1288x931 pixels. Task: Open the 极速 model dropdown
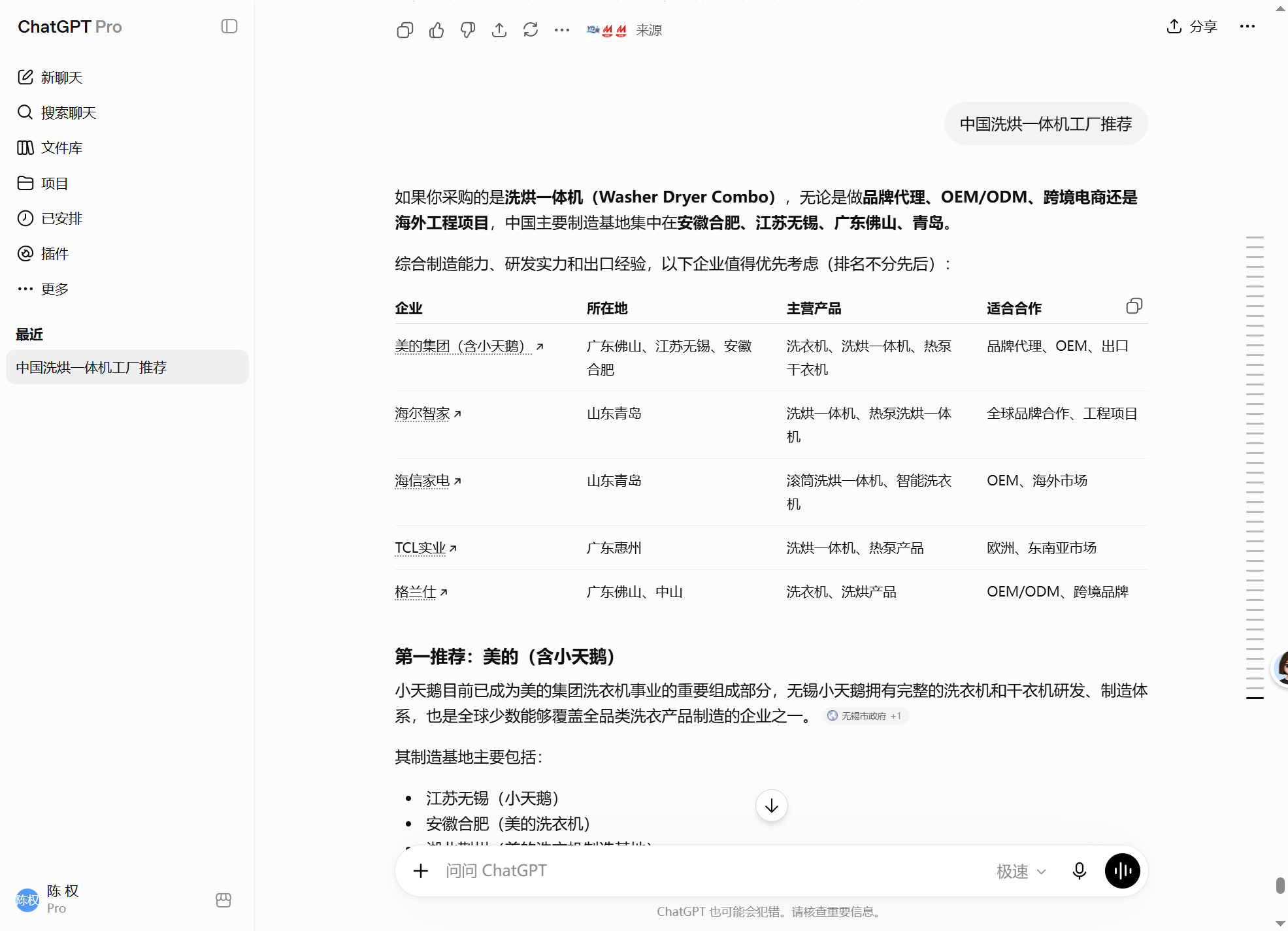1021,872
